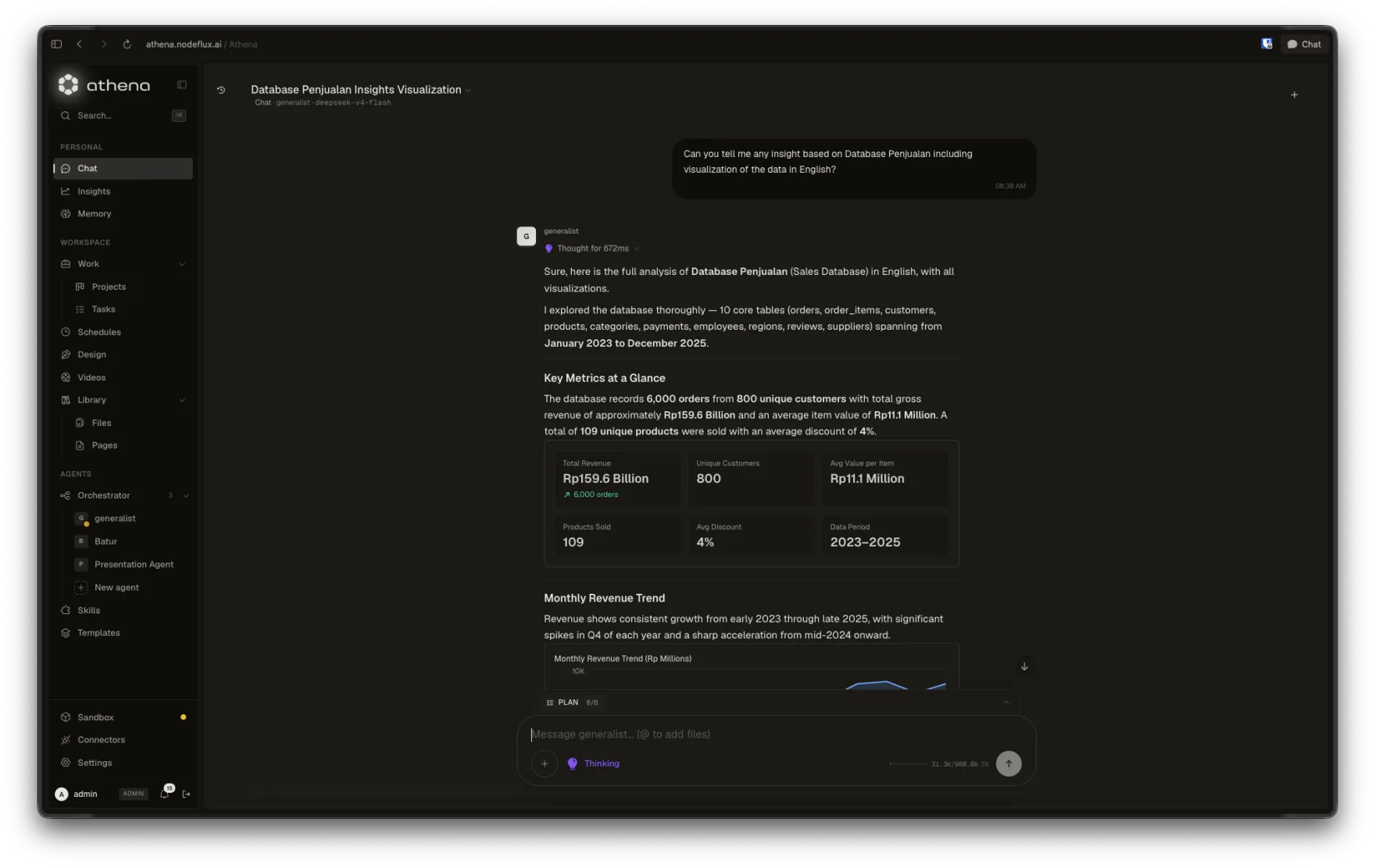Image resolution: width=1375 pixels, height=868 pixels.
Task: Collapse the Work section chevron
Action: (x=182, y=264)
